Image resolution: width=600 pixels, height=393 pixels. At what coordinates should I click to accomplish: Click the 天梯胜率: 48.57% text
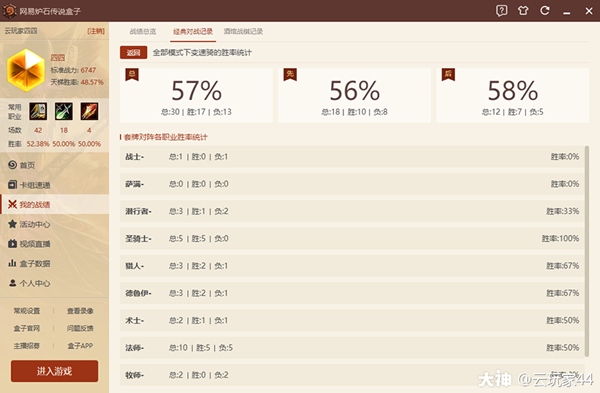(x=77, y=82)
